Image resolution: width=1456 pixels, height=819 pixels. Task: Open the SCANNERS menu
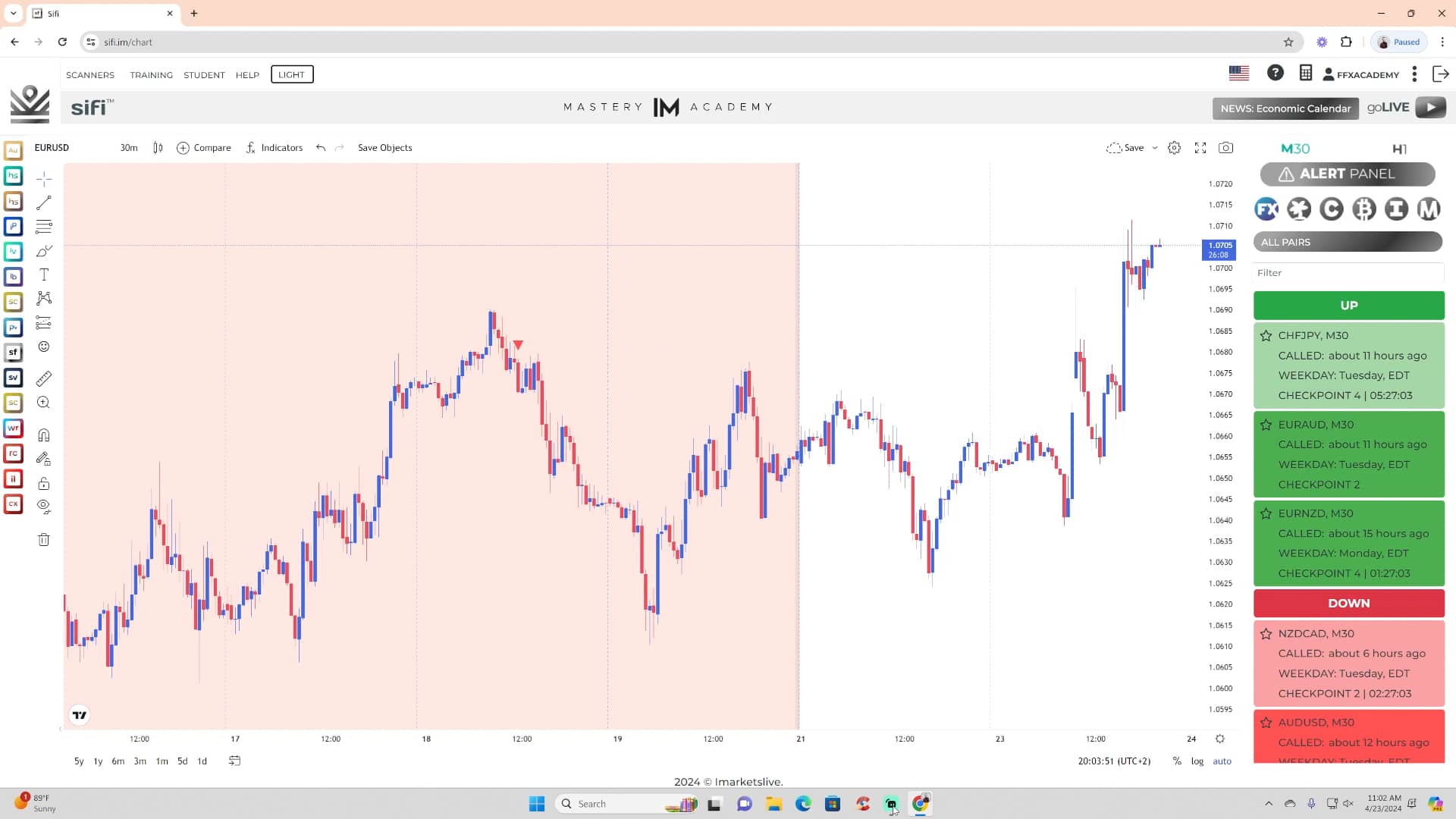coord(90,75)
